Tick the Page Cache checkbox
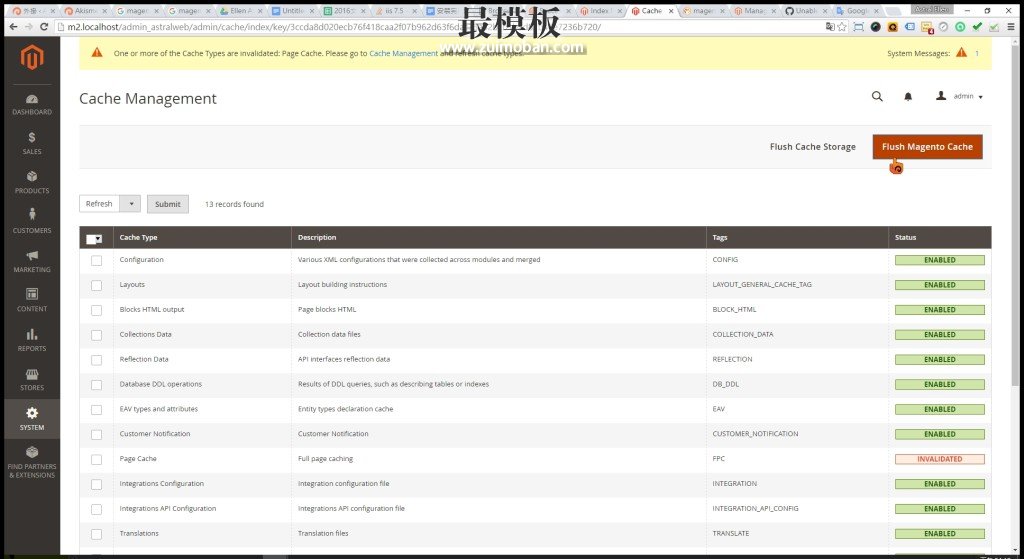Screen dimensions: 1024x559 click(x=97, y=459)
